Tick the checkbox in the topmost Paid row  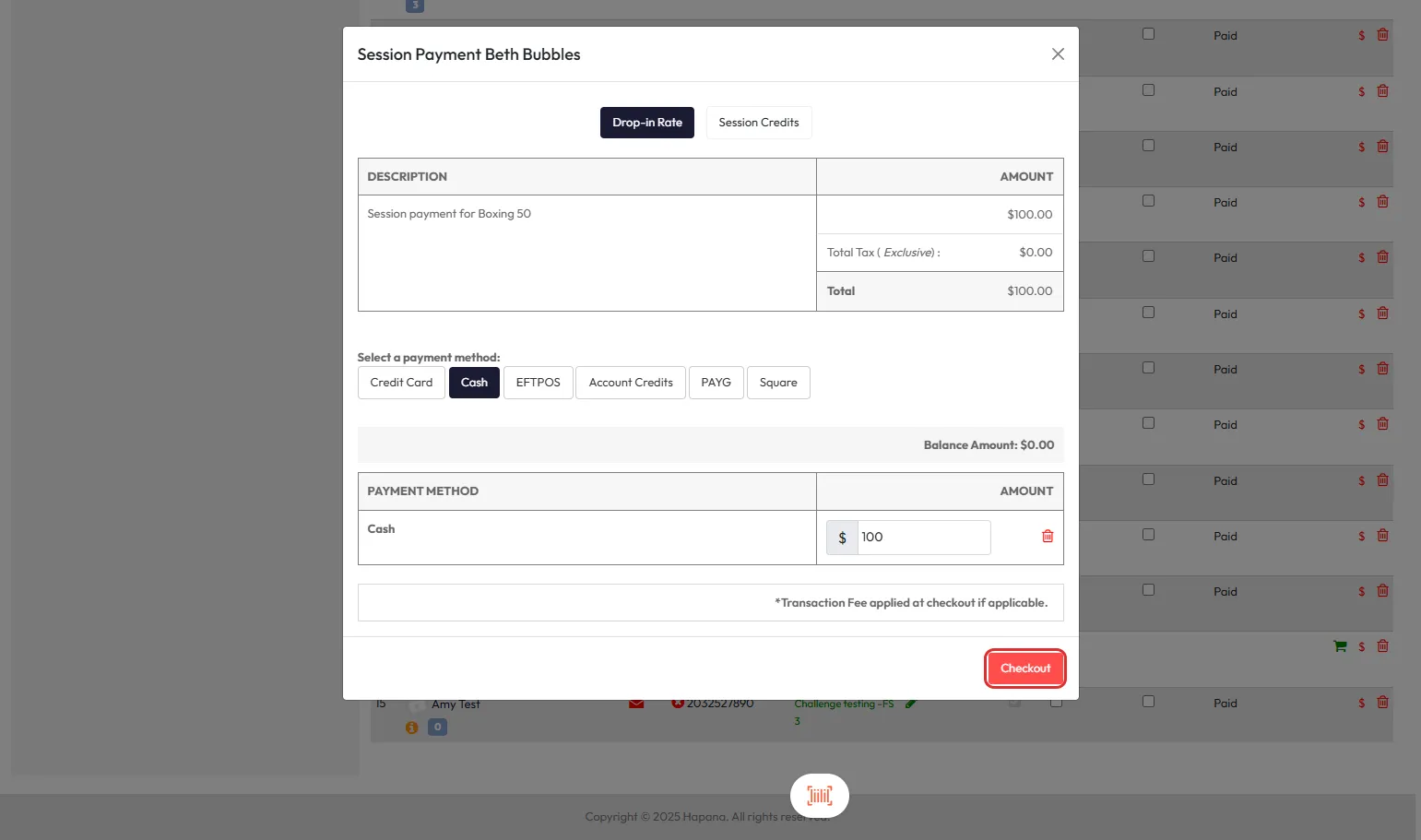pos(1148,34)
